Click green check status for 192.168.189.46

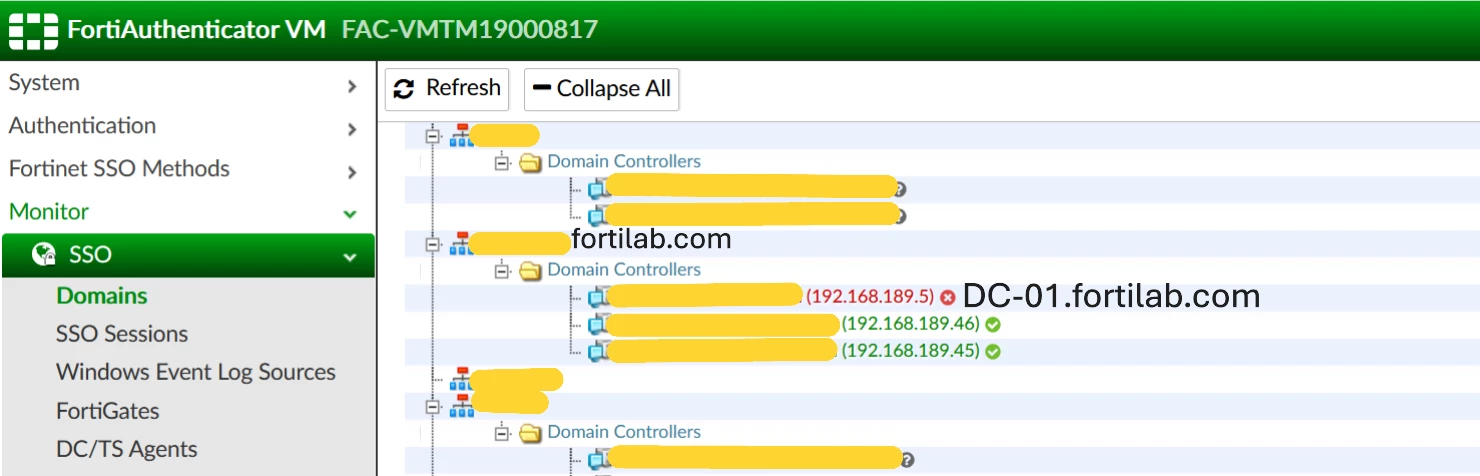993,324
